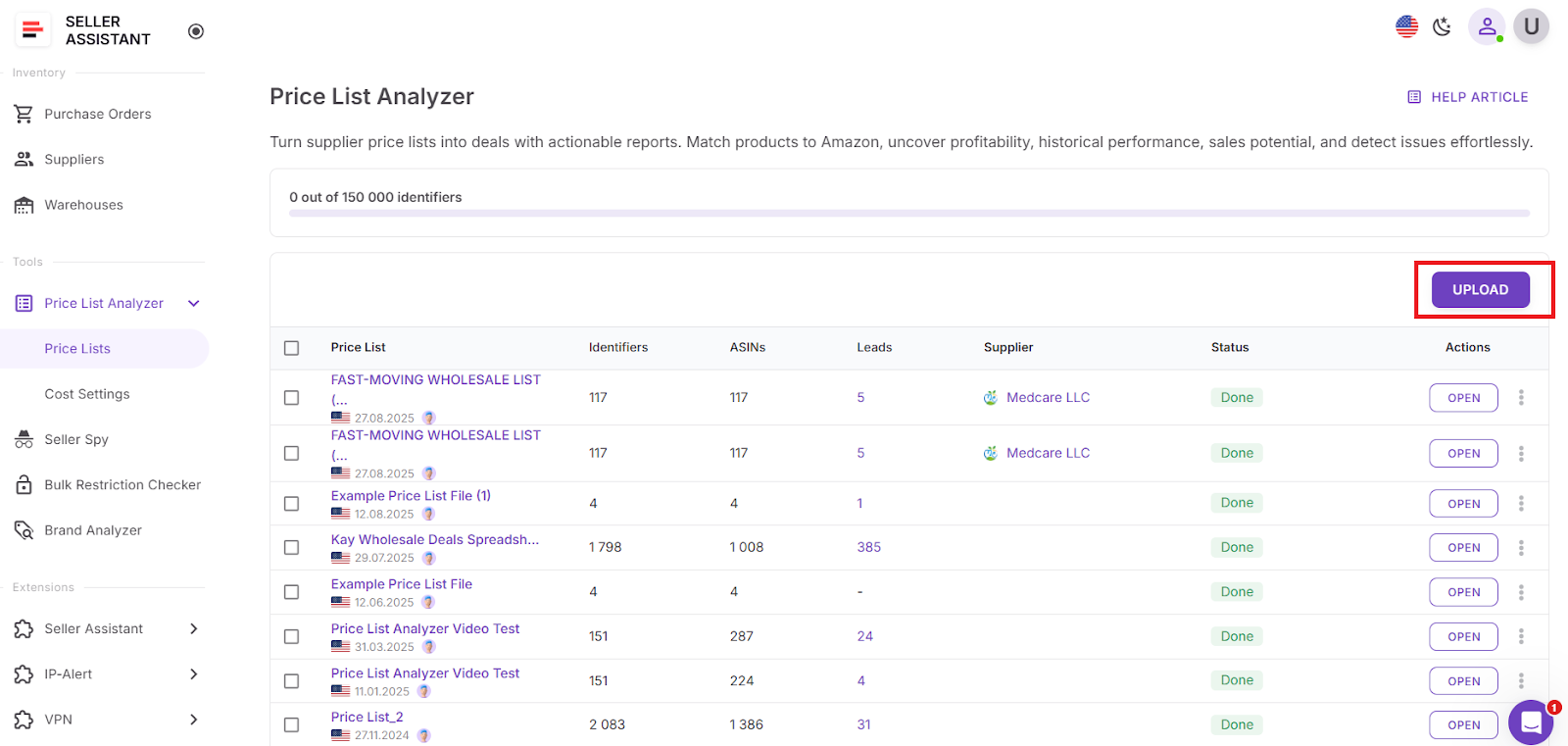This screenshot has height=746, width=1568.
Task: Open the Kay Wholesale Deals Spreadsh... price list link
Action: pos(435,540)
